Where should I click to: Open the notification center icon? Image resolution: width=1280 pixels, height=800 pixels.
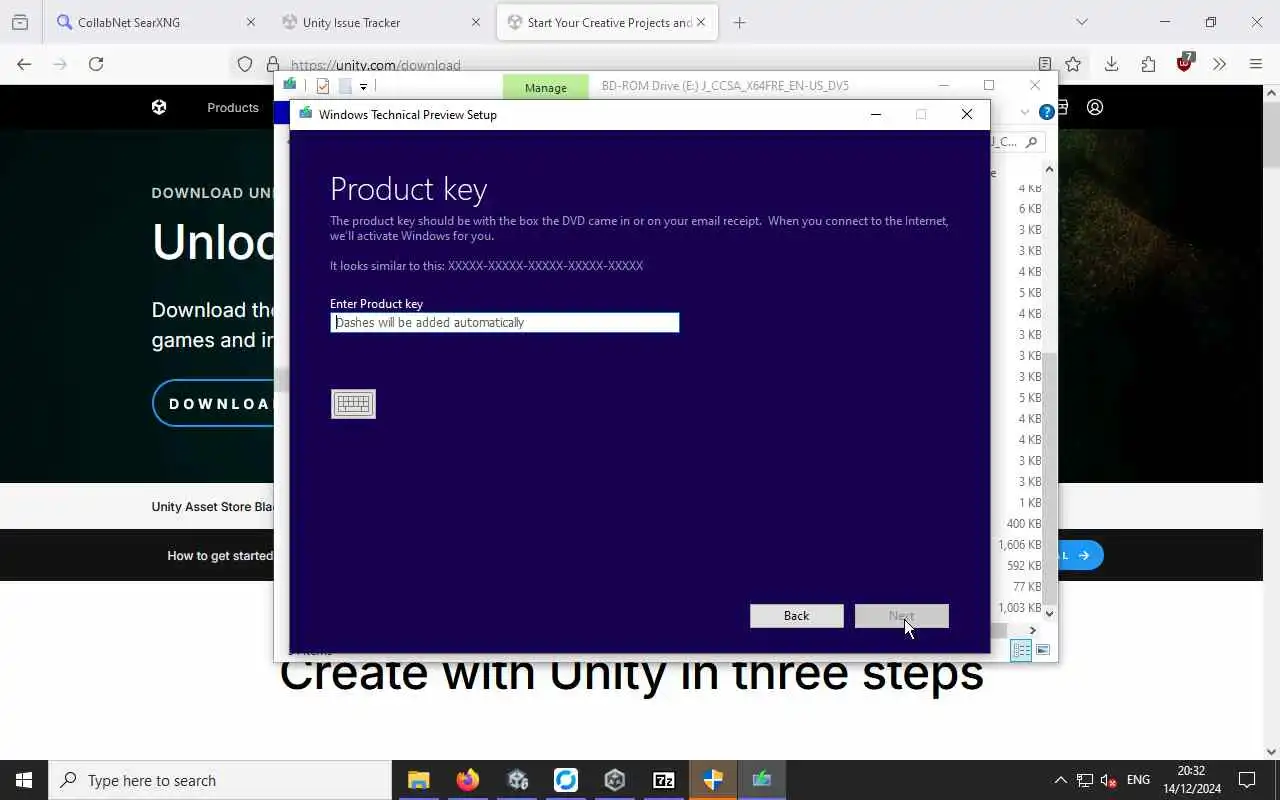pyautogui.click(x=1247, y=780)
